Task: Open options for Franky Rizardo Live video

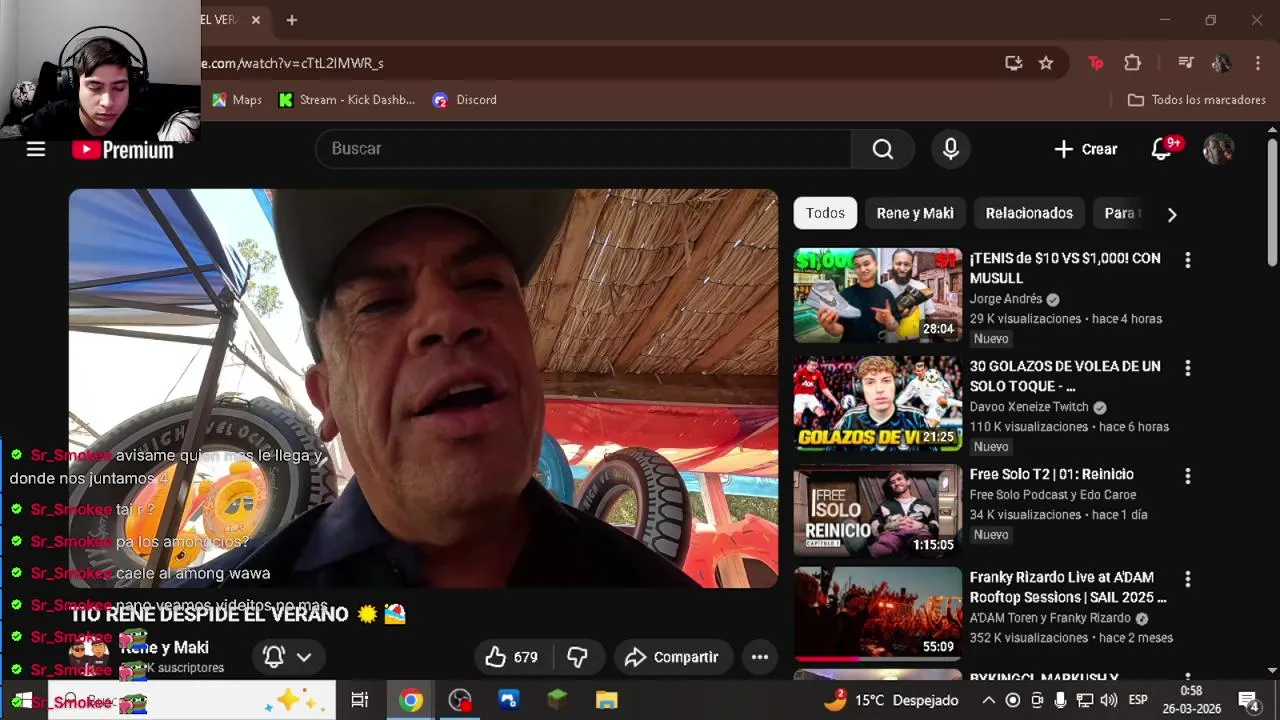Action: pyautogui.click(x=1187, y=579)
